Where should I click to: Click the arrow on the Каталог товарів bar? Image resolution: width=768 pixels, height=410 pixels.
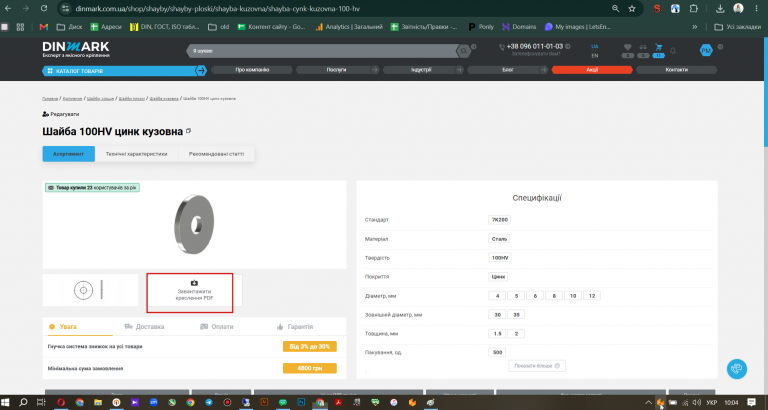(201, 71)
